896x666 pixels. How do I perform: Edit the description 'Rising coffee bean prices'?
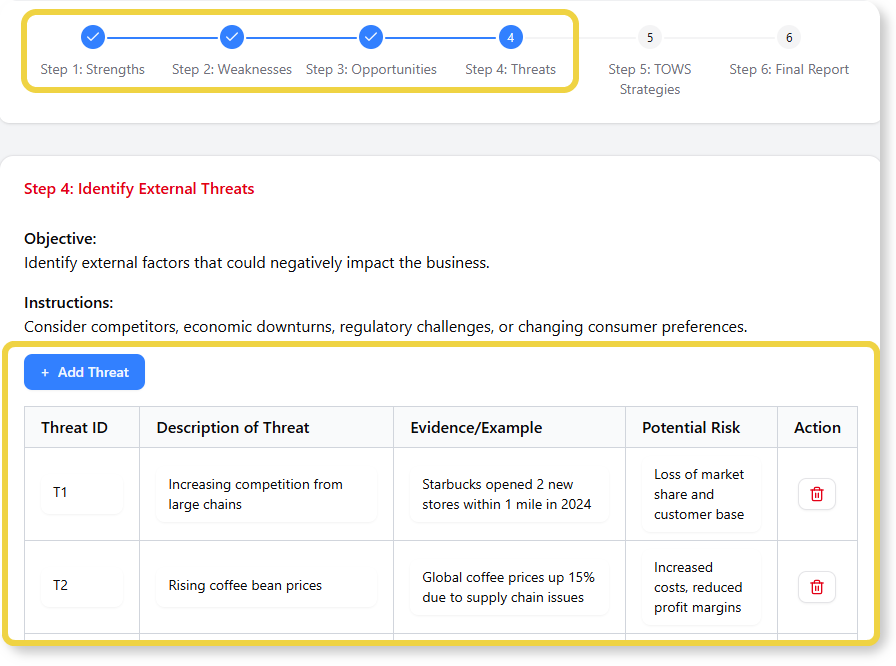(x=266, y=587)
